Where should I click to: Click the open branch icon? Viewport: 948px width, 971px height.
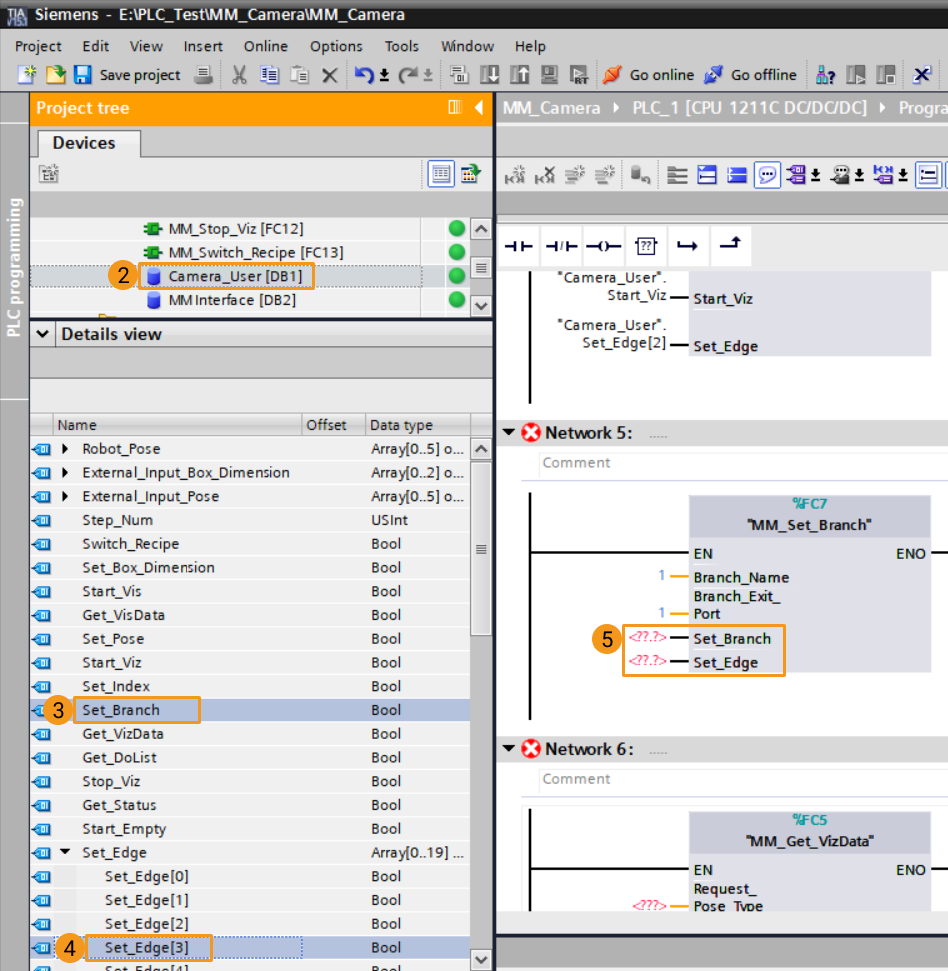(x=687, y=245)
